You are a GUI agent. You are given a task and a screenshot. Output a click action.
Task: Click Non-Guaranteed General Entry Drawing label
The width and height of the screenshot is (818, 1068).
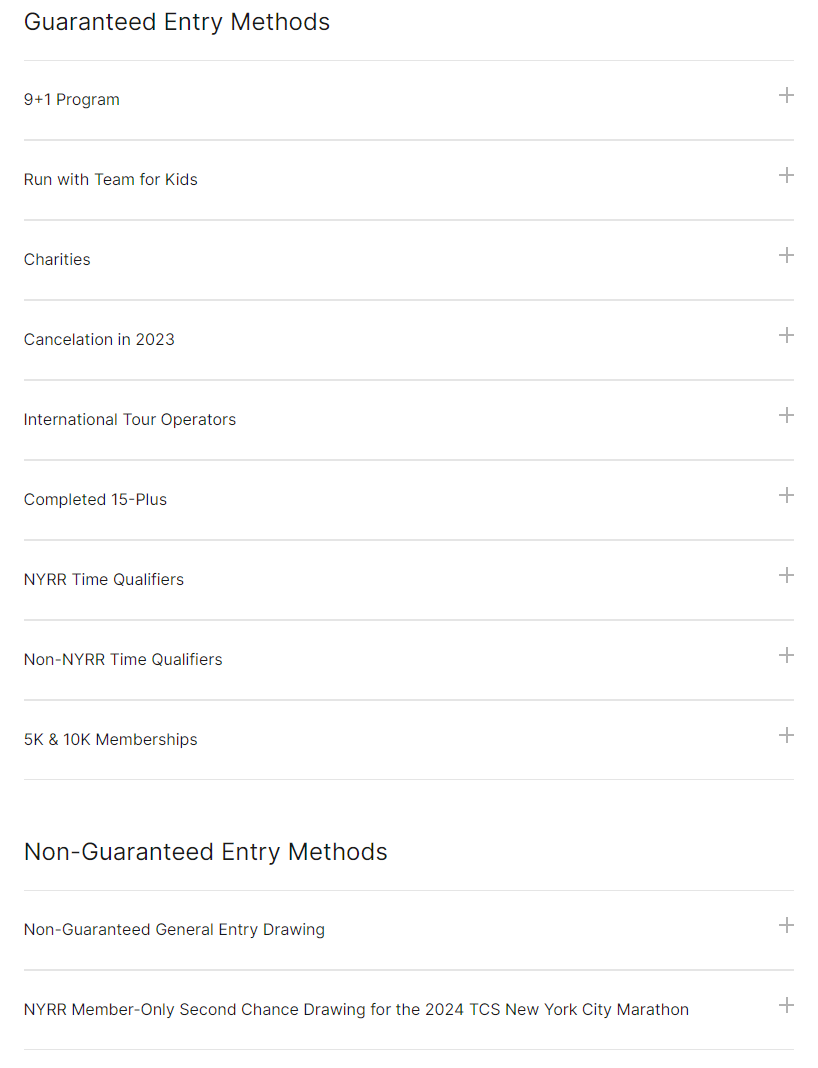174,930
